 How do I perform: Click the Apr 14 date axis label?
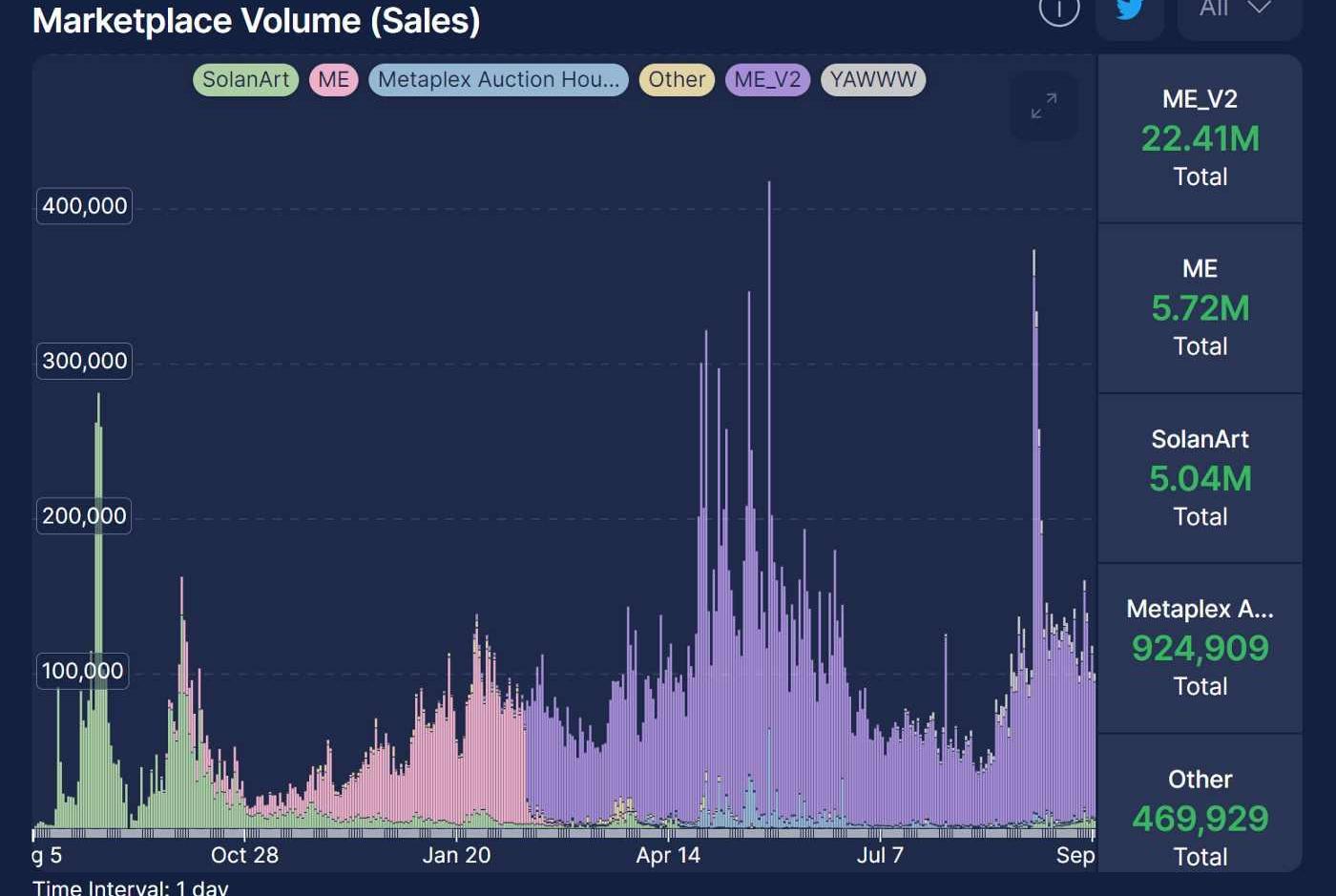point(668,855)
